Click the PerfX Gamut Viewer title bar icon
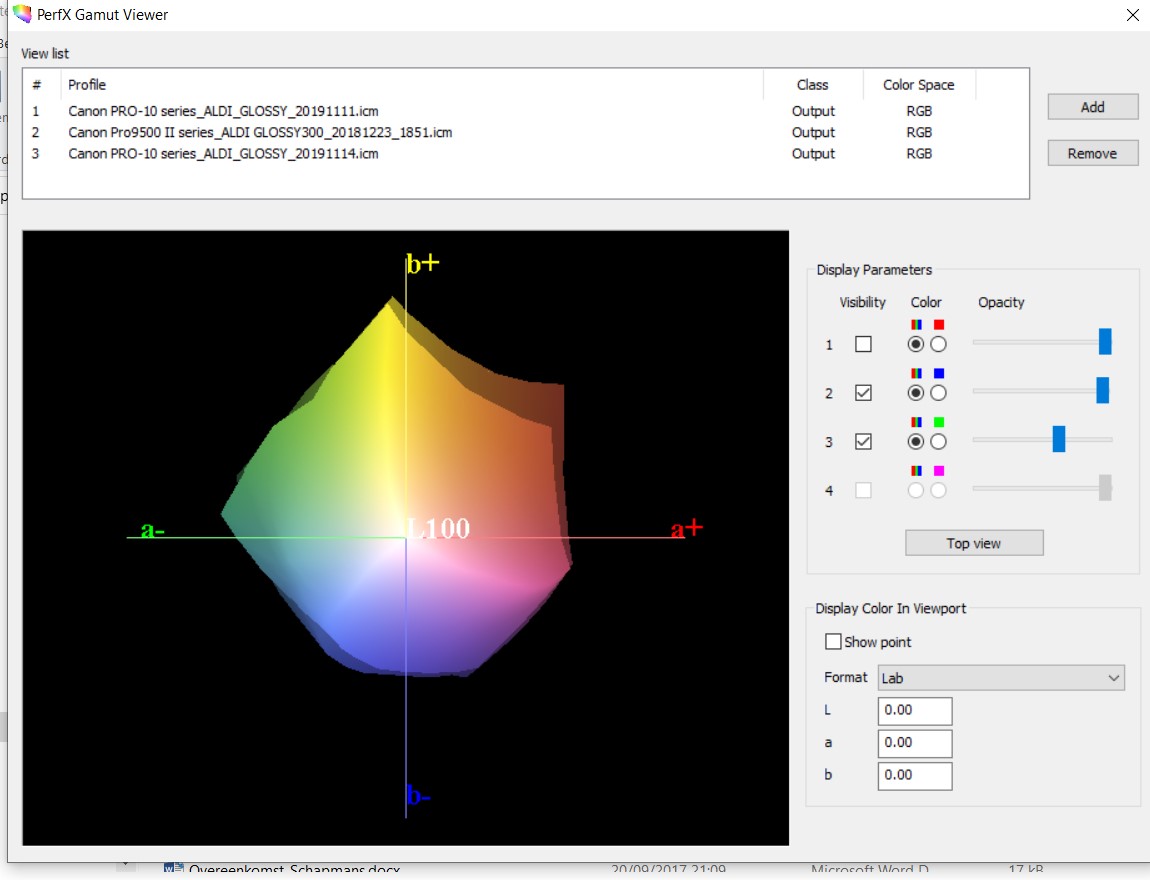This screenshot has height=880, width=1150. point(22,15)
